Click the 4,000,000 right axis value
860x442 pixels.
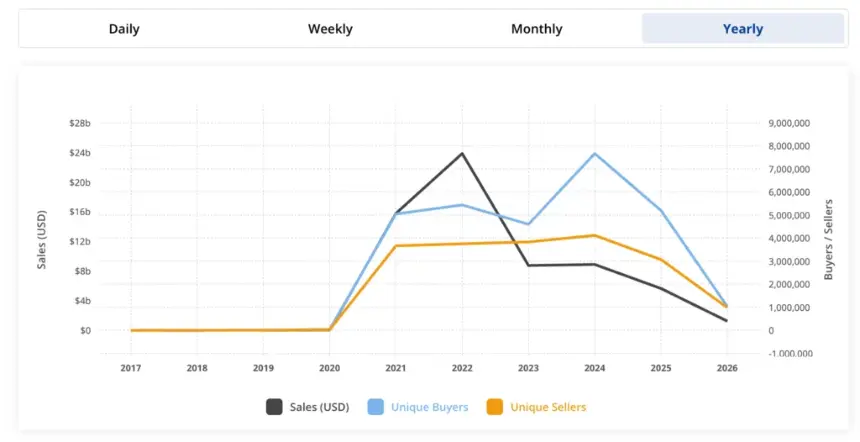point(789,238)
